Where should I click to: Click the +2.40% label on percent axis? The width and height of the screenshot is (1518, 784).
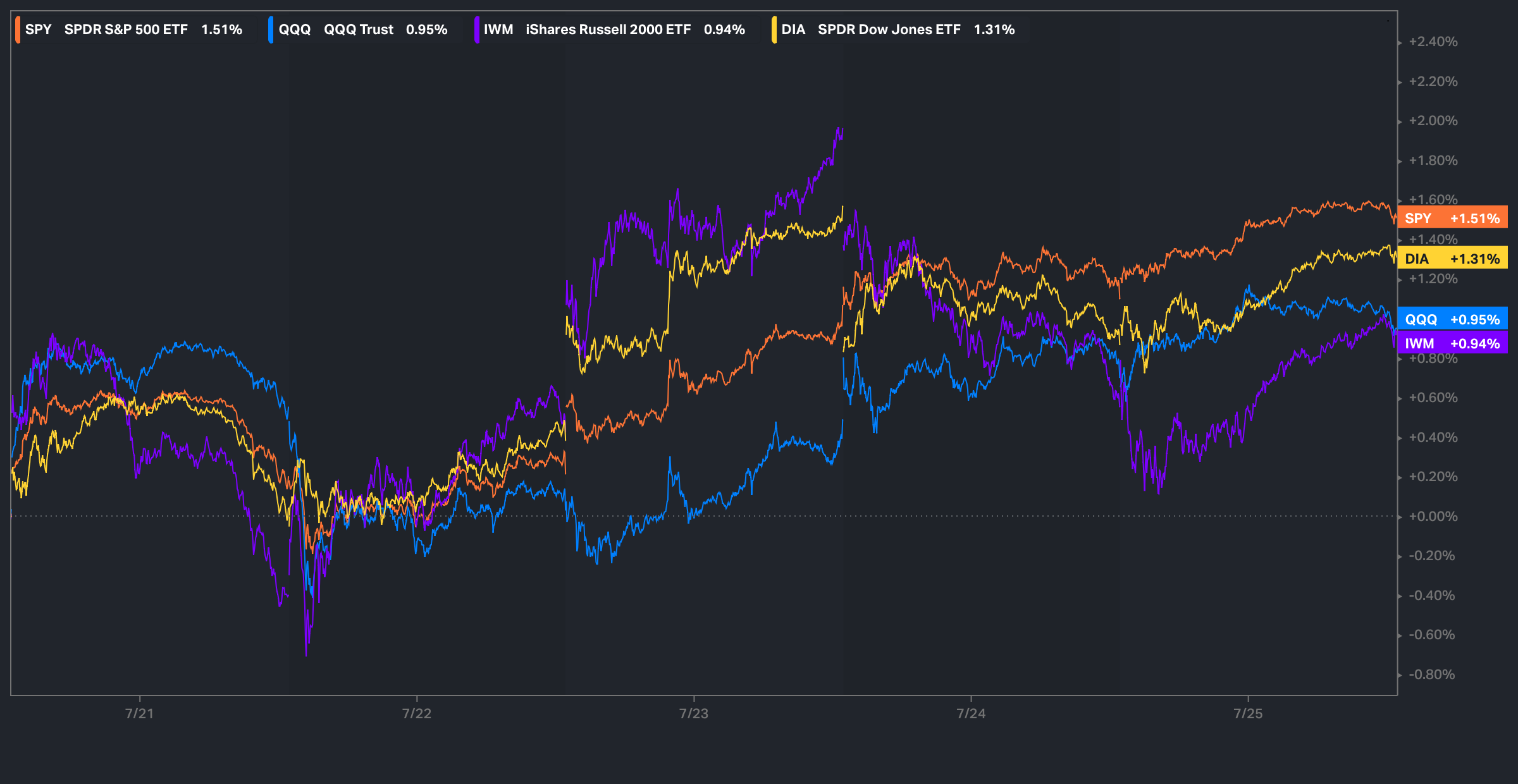pyautogui.click(x=1433, y=42)
